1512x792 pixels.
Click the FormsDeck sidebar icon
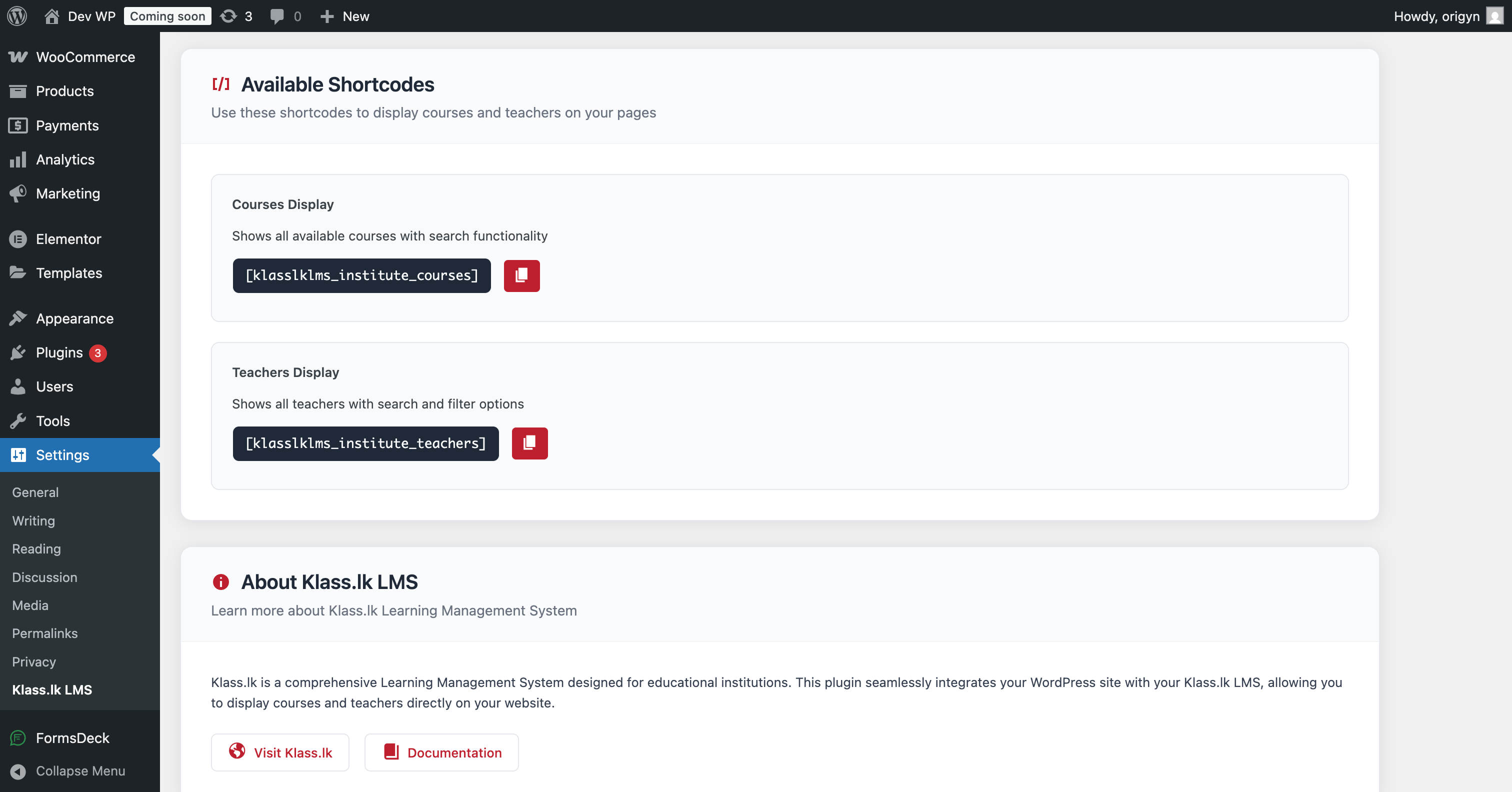coord(17,737)
